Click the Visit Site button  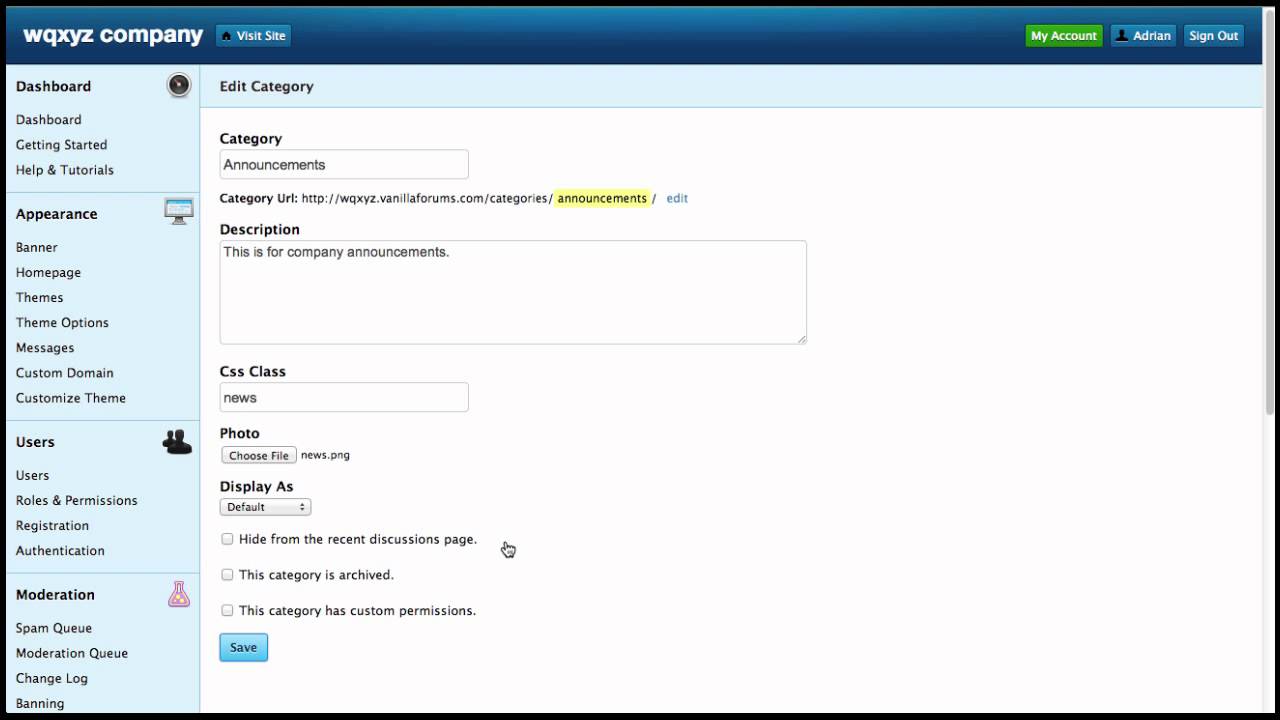click(x=253, y=36)
